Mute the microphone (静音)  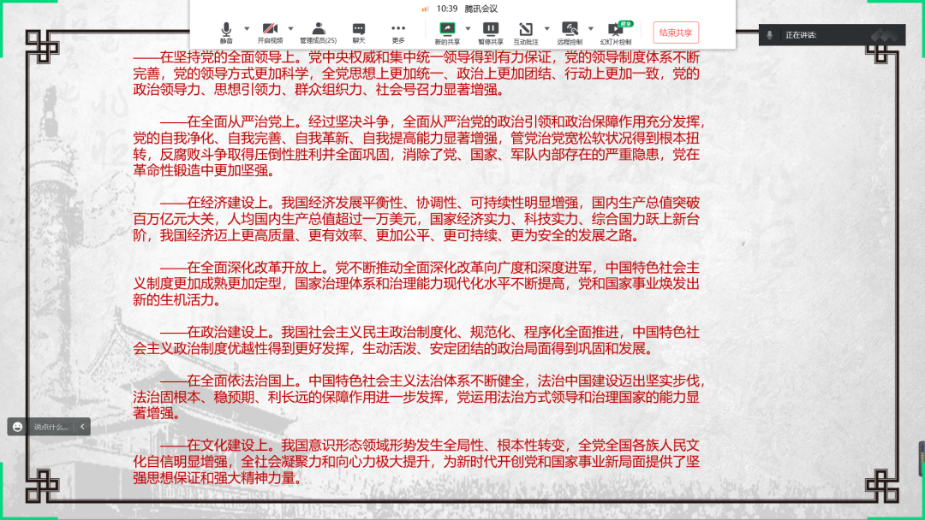(x=226, y=30)
